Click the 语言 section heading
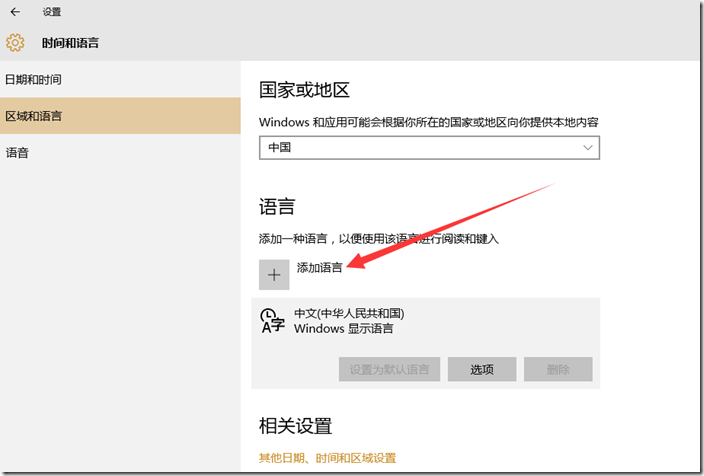 [277, 207]
